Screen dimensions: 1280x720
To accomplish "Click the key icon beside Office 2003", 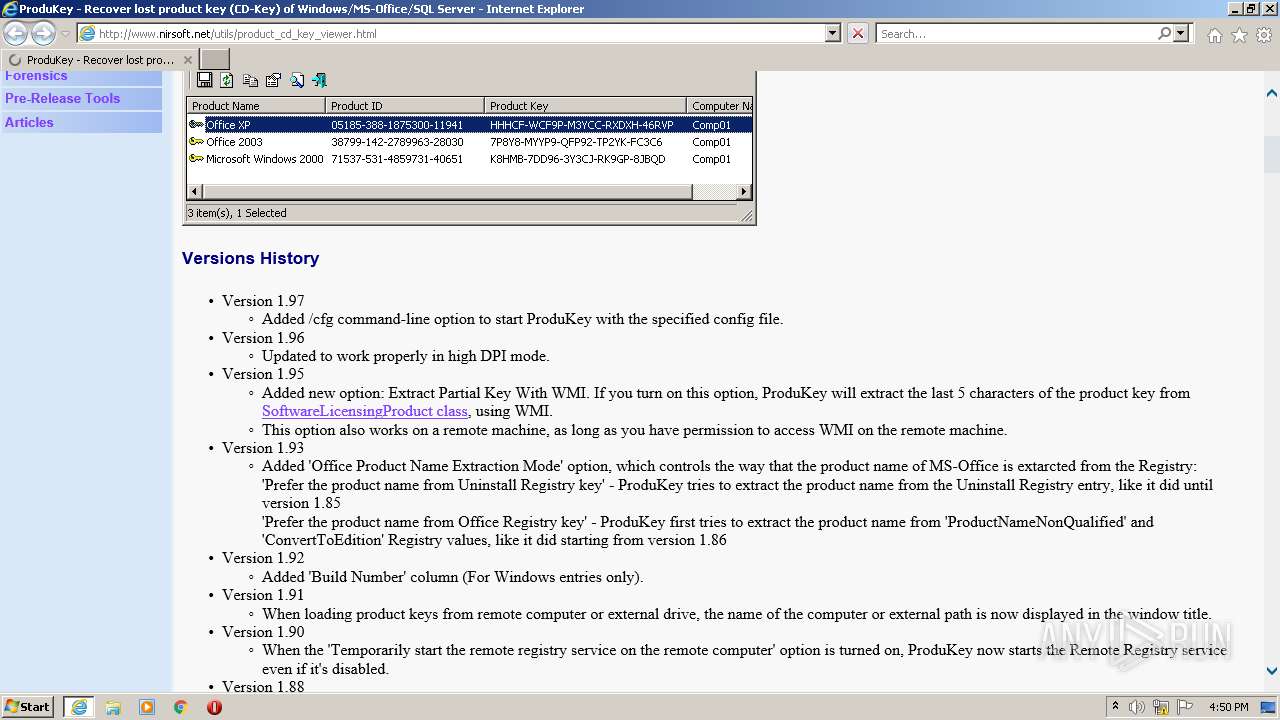I will pyautogui.click(x=196, y=142).
